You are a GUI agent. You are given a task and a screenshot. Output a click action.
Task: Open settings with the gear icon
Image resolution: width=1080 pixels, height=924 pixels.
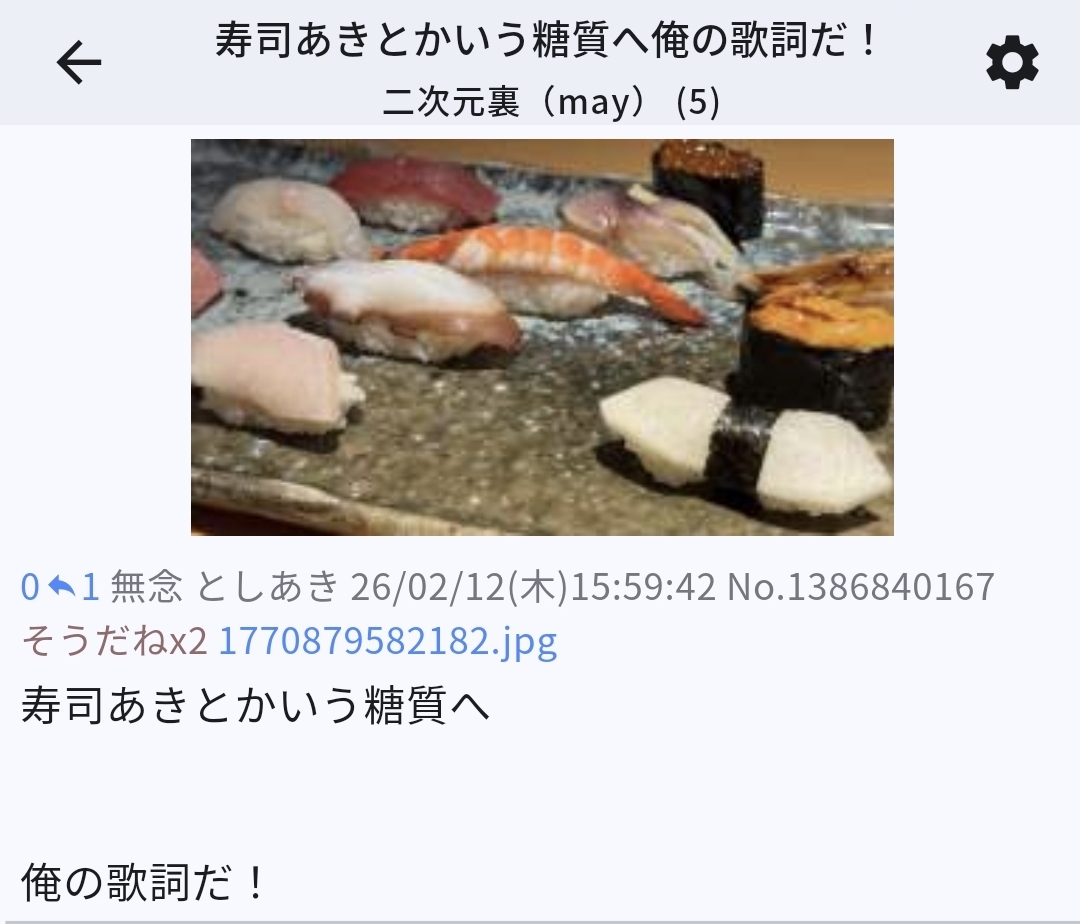1012,63
